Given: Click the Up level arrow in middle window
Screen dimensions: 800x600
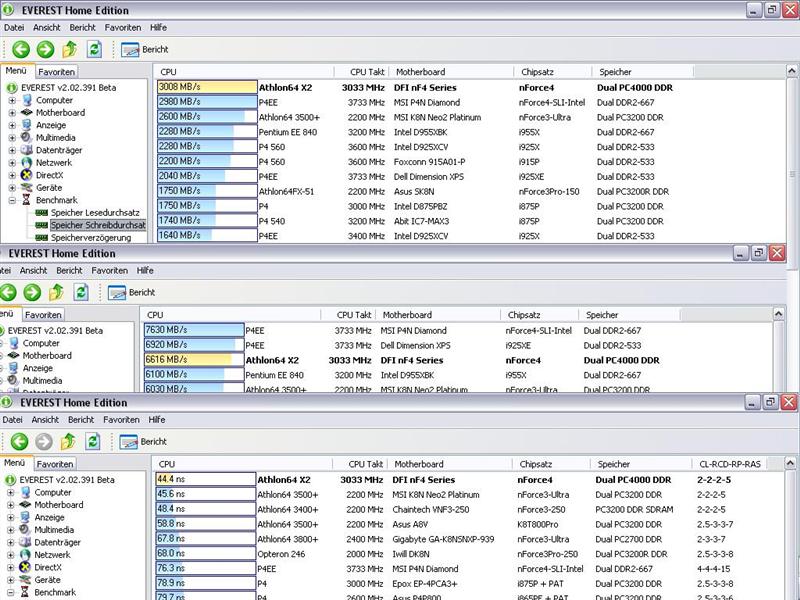Looking at the screenshot, I should pos(56,292).
